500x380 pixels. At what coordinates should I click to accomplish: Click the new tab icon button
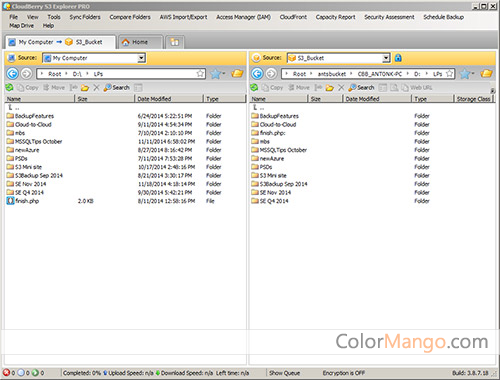pyautogui.click(x=175, y=42)
